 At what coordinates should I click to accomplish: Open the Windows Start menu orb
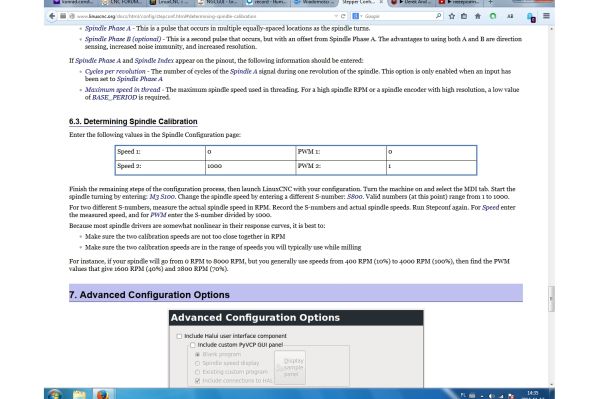[x=55, y=394]
